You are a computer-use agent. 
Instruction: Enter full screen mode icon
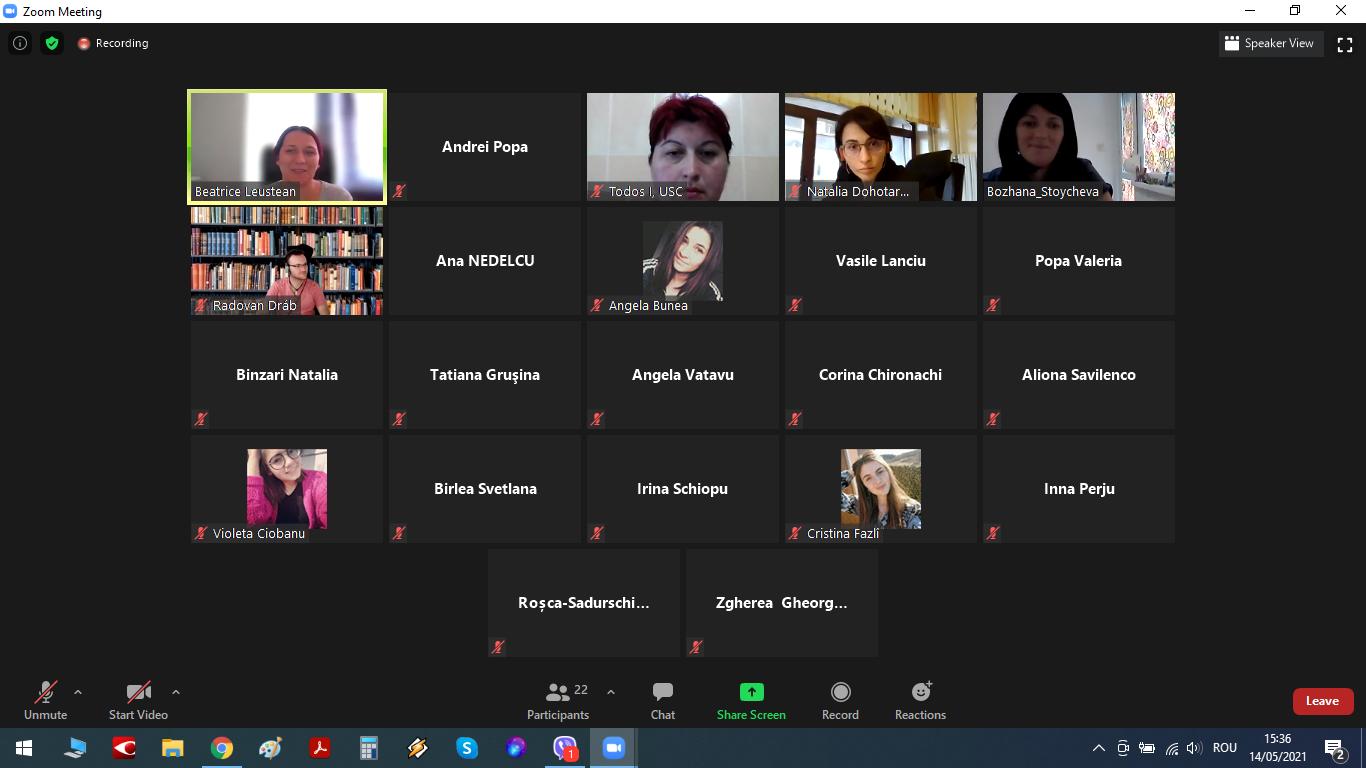point(1345,44)
